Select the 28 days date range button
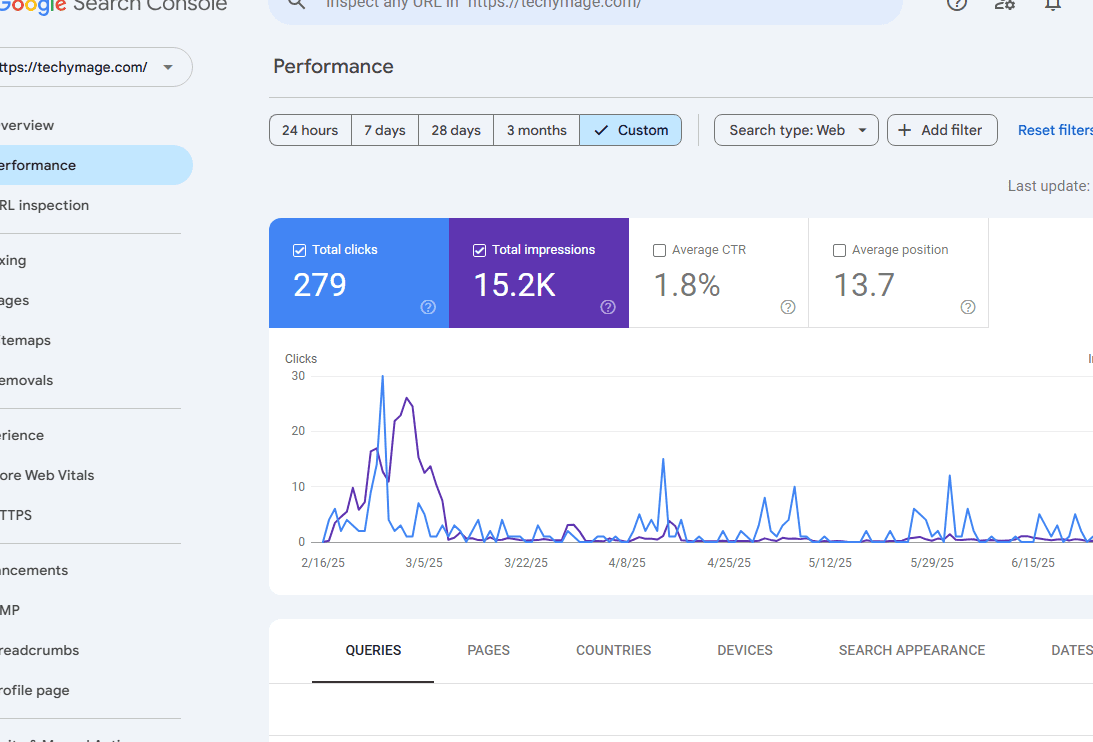 click(456, 130)
